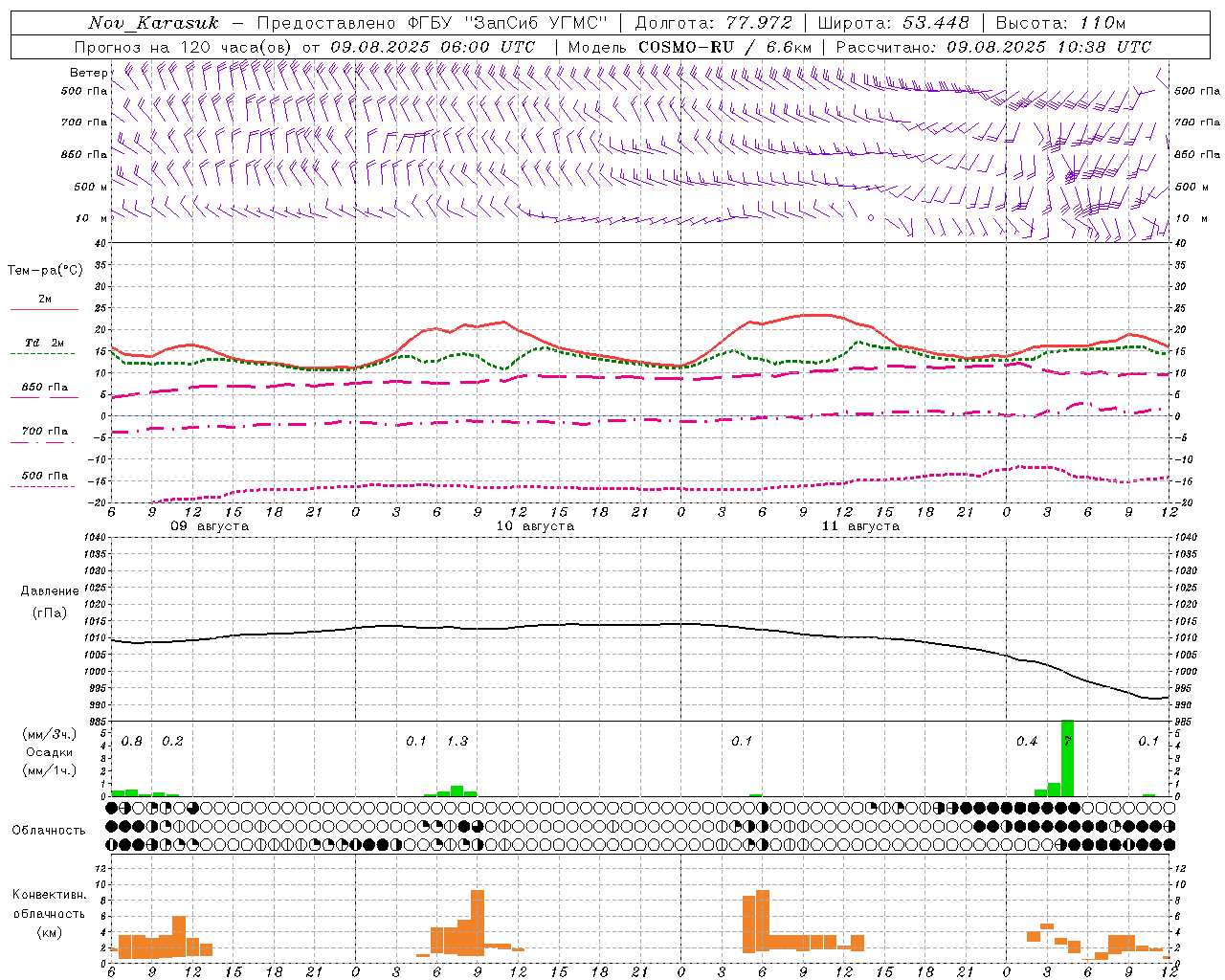Screen dimensions: 1225x980
Task: Click the "11 августа" date label
Action: pos(860,526)
